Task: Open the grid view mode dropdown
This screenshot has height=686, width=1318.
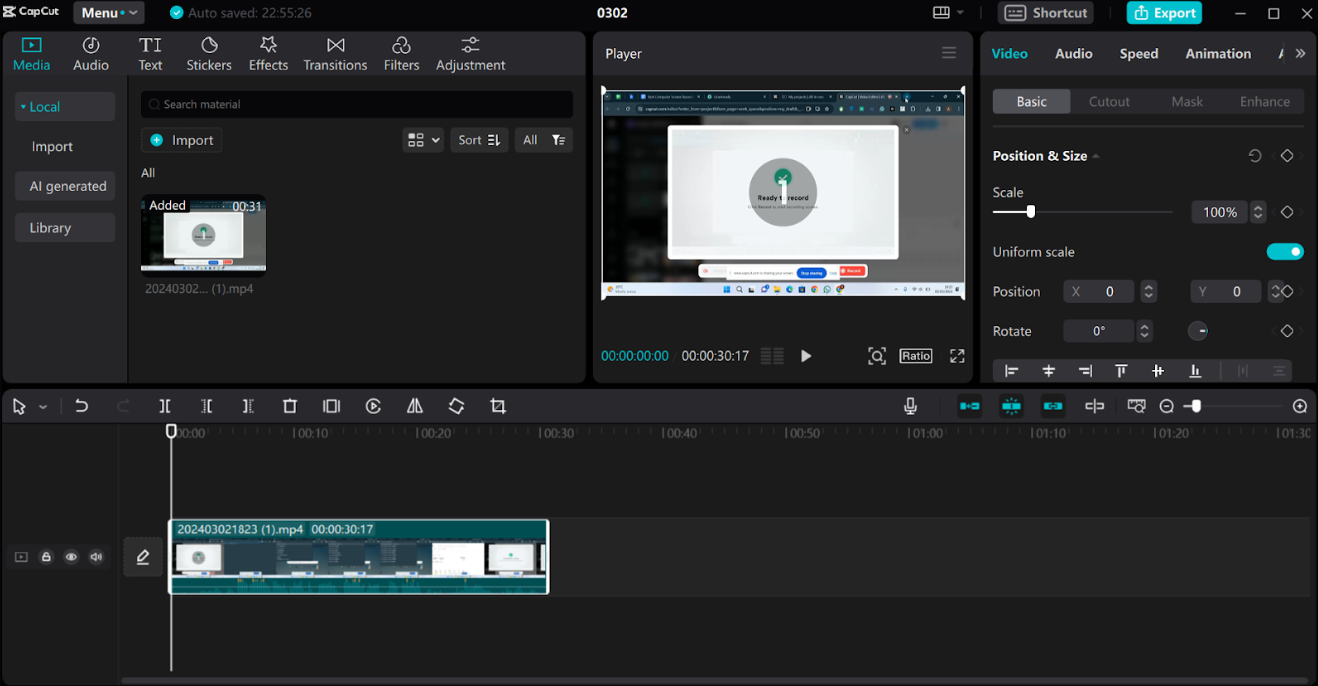Action: (x=423, y=140)
